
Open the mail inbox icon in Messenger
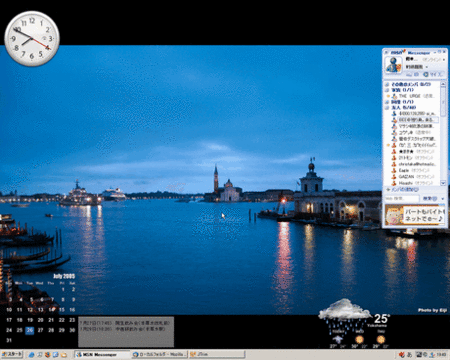[x=409, y=74]
